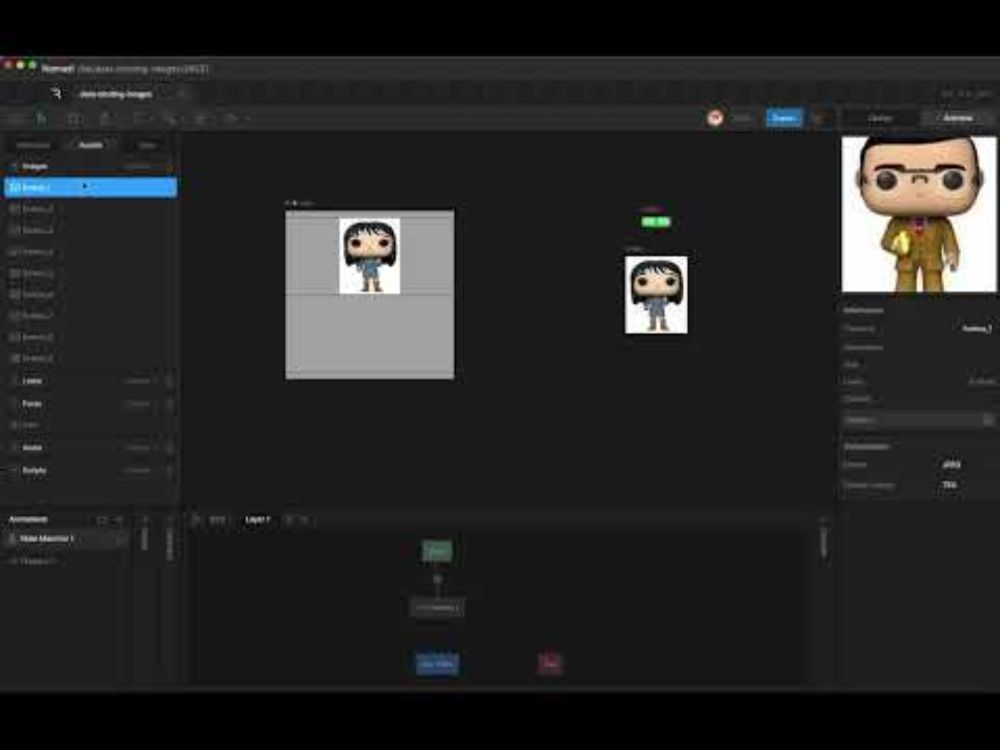Select the highlighted image asset row
1000x750 pixels.
[90, 188]
